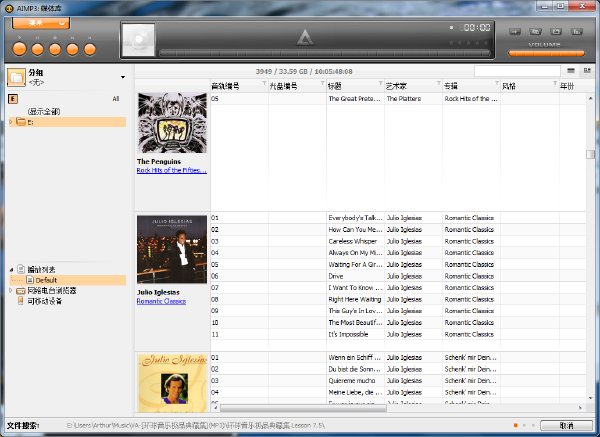Click the 可移动设备 removable device icon
This screenshot has width=600, height=437.
[x=21, y=301]
